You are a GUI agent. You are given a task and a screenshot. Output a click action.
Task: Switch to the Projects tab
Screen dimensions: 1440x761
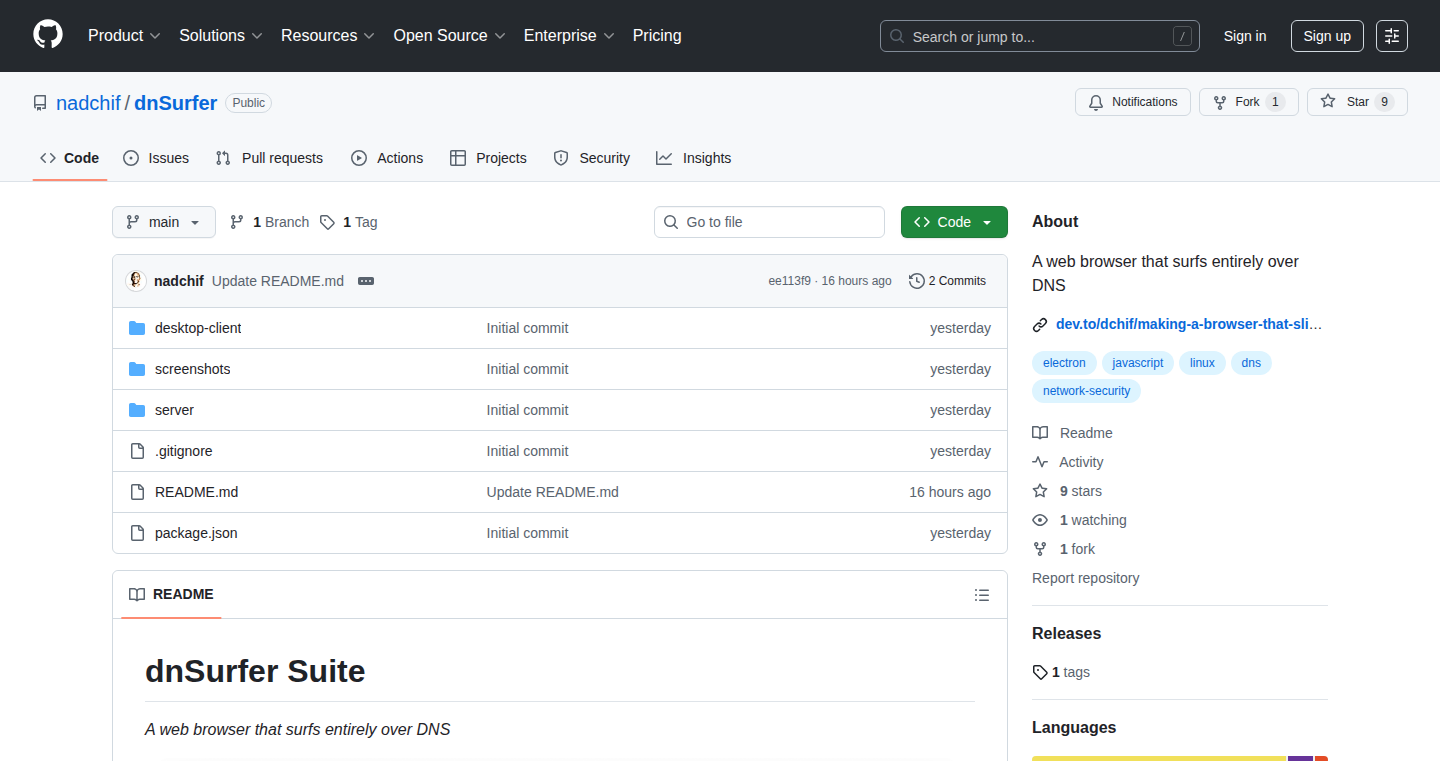(488, 158)
